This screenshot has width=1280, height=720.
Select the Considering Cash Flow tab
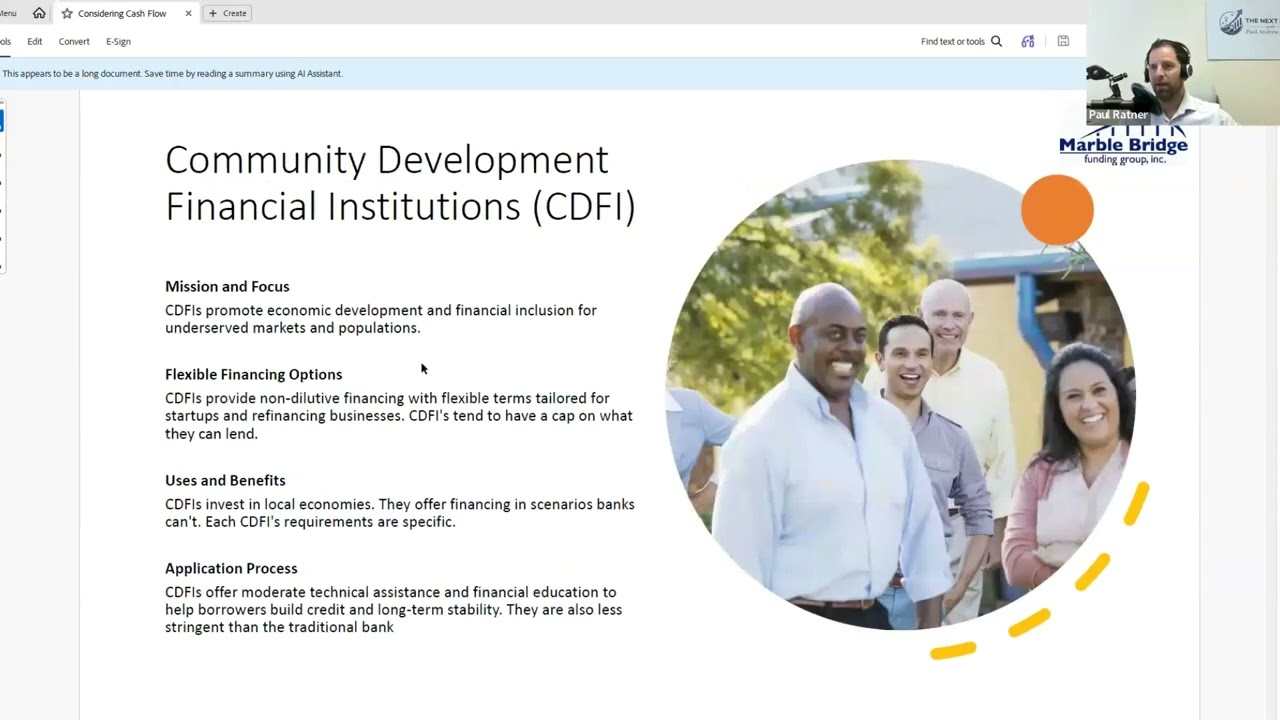[x=125, y=13]
